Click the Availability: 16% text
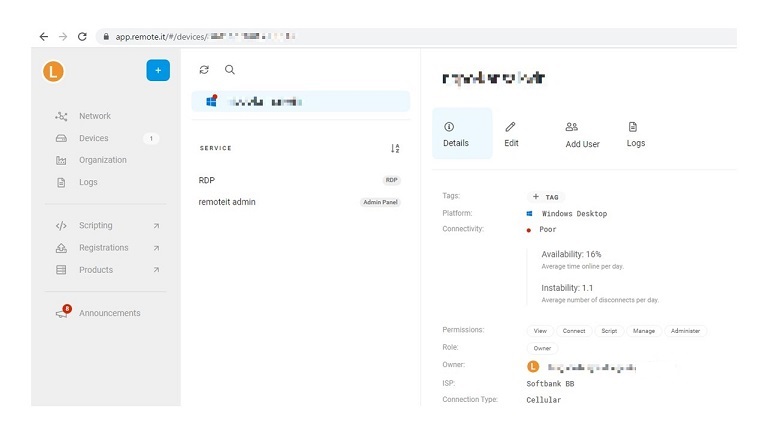 pos(571,254)
